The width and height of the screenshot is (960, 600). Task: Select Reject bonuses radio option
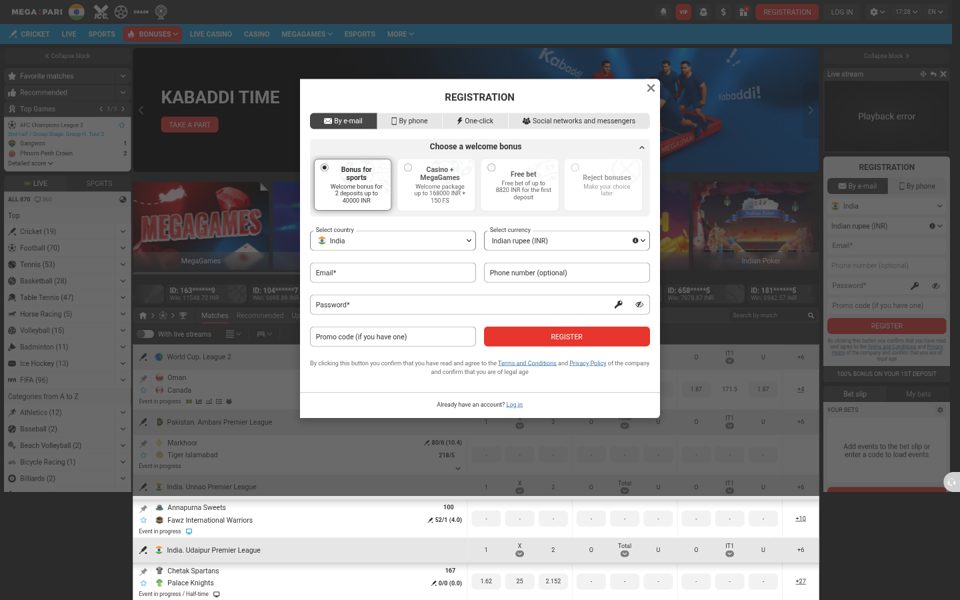575,168
